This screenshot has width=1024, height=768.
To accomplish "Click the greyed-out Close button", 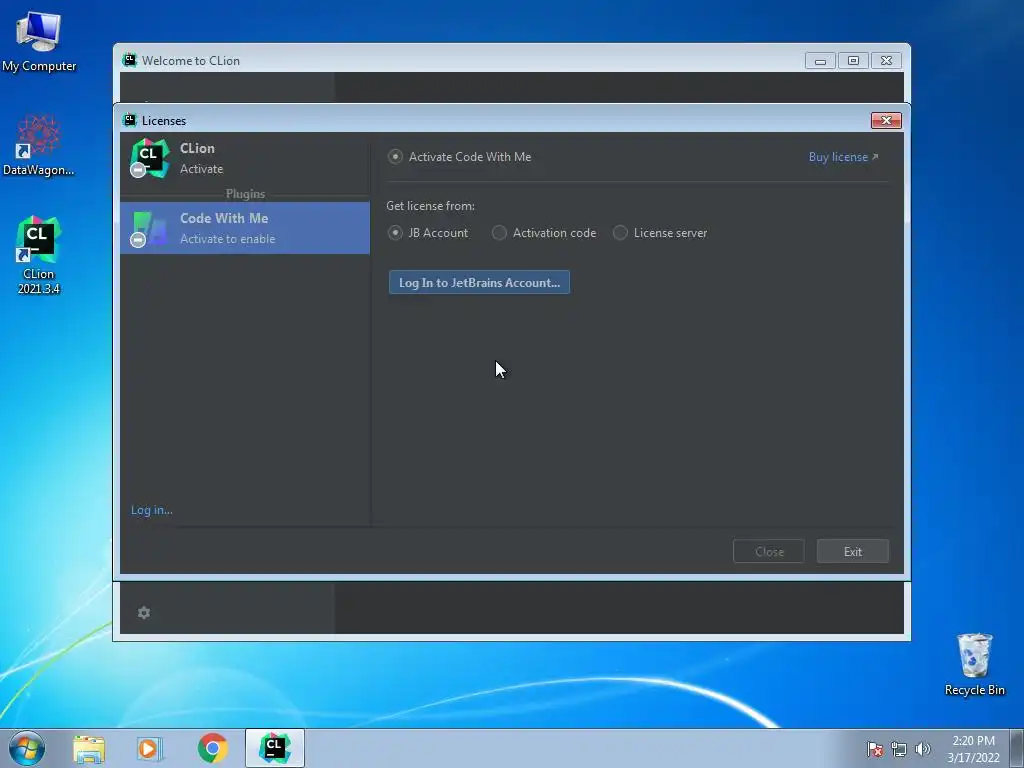I will pos(769,552).
